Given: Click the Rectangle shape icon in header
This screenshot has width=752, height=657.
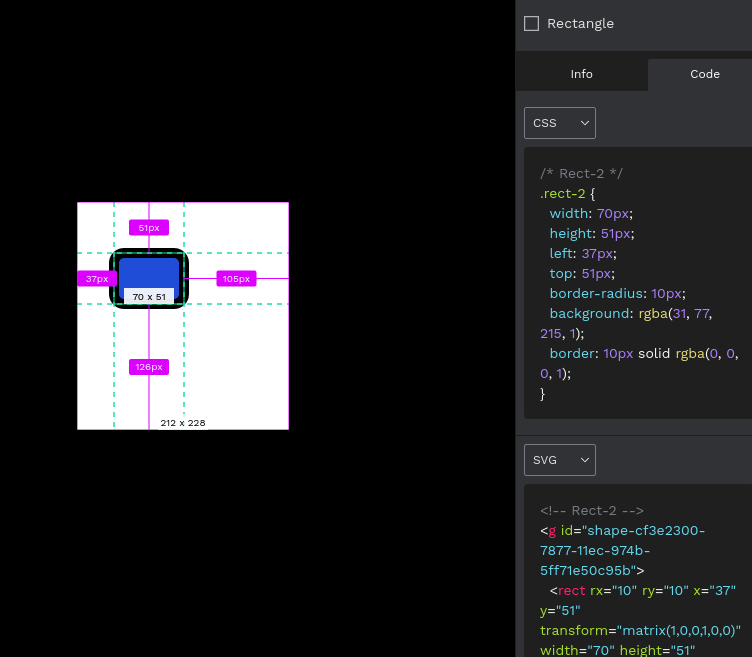Looking at the screenshot, I should 531,23.
